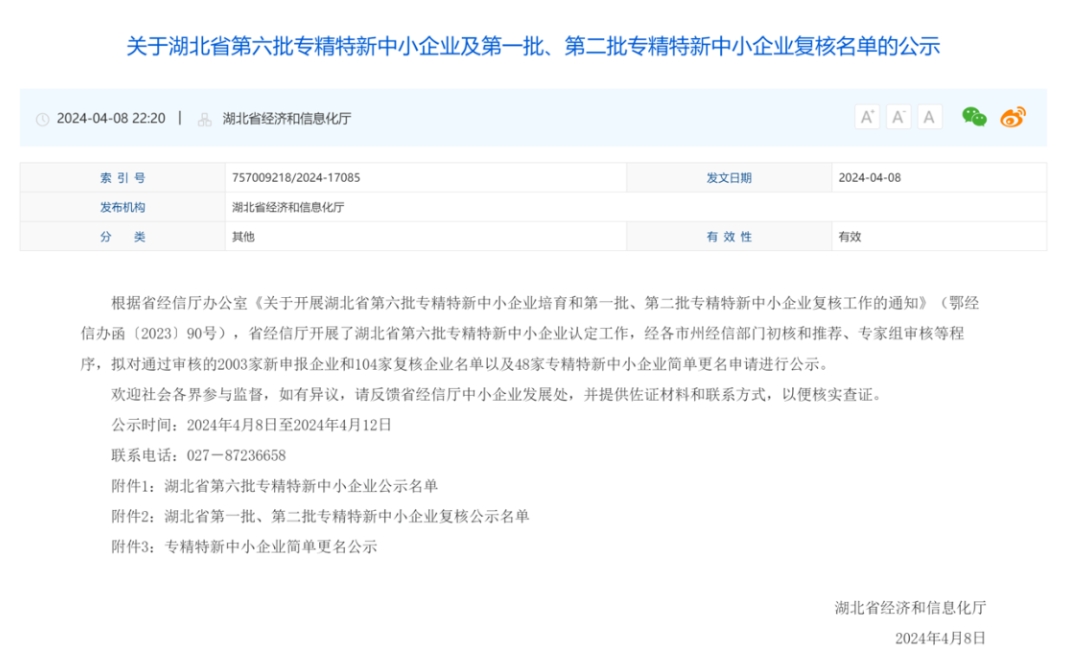This screenshot has width=1090, height=660.
Task: Click the 发布机构 label cell
Action: pos(122,207)
